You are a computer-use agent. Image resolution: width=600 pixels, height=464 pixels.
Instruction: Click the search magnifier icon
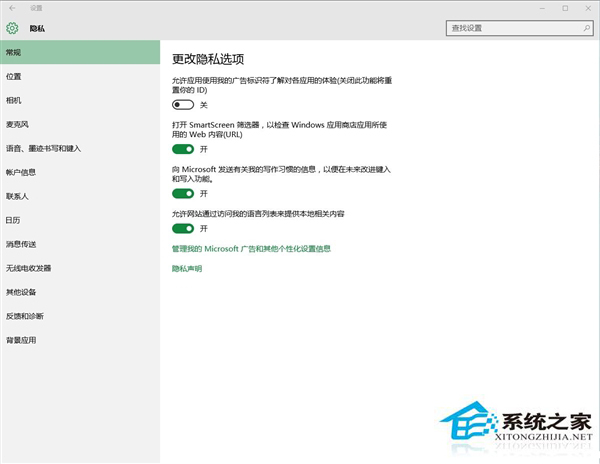587,28
